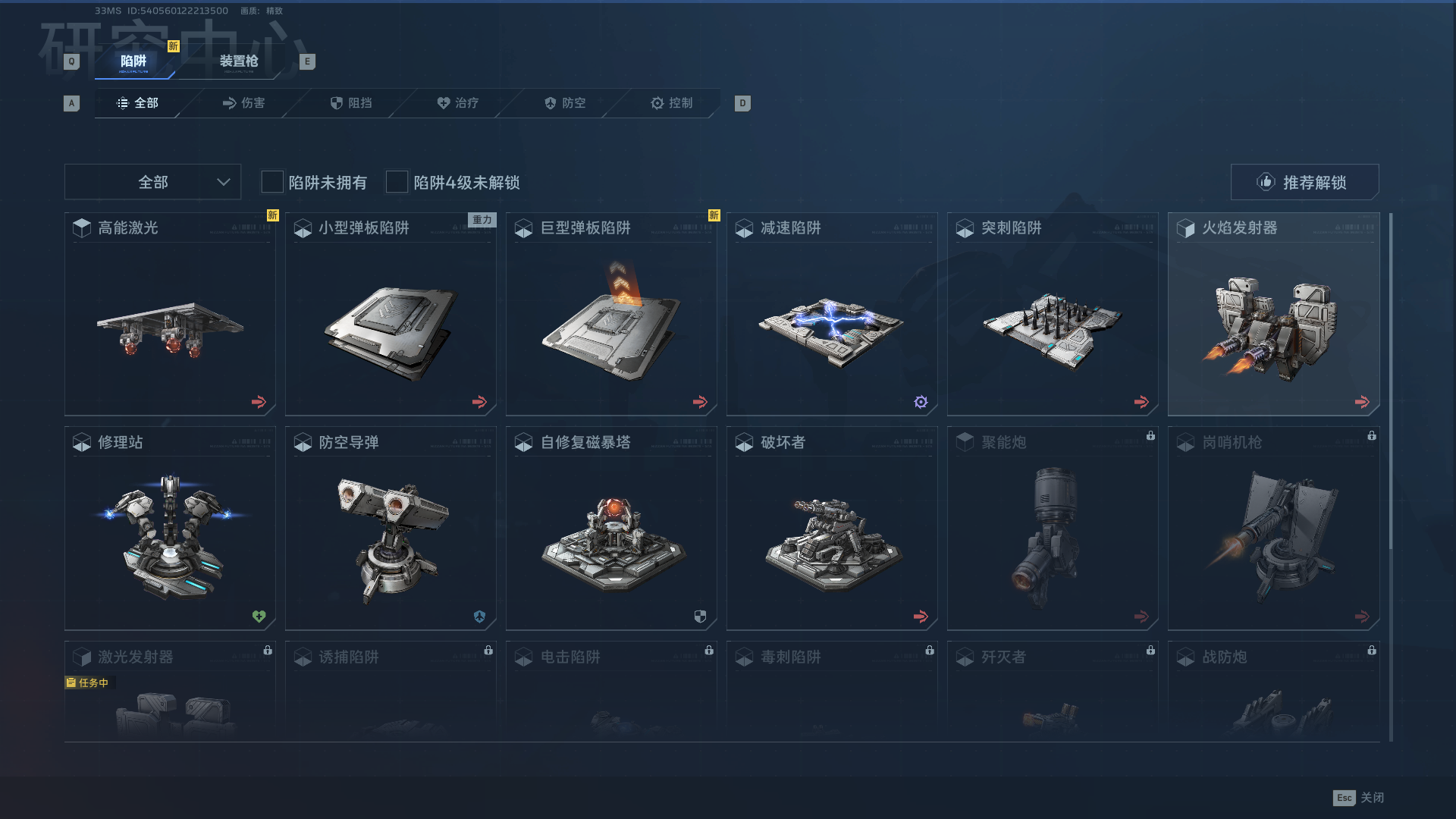Viewport: 1456px width, 819px height.
Task: Enable the 陷阱未拥有 checkbox
Action: coord(272,182)
